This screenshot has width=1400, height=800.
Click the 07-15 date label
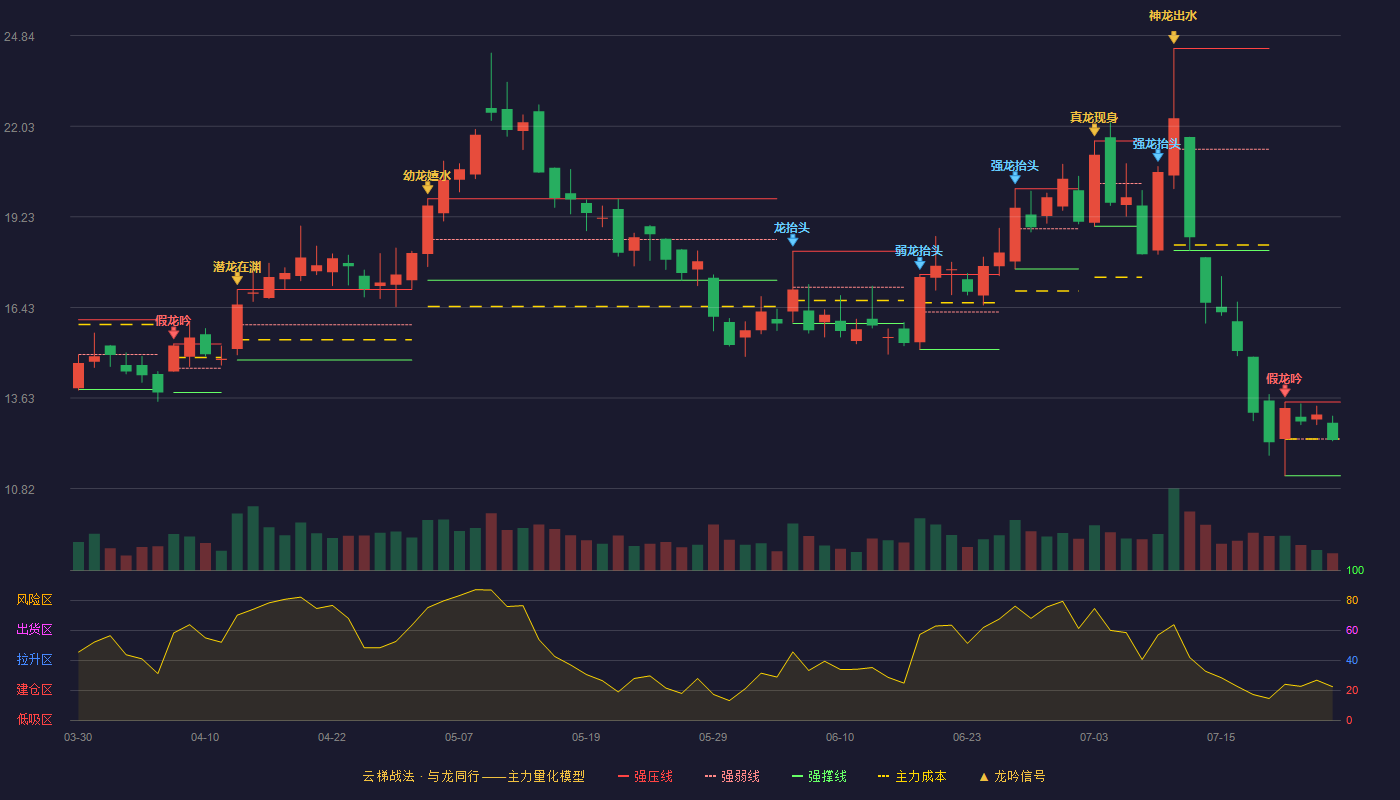[1221, 737]
